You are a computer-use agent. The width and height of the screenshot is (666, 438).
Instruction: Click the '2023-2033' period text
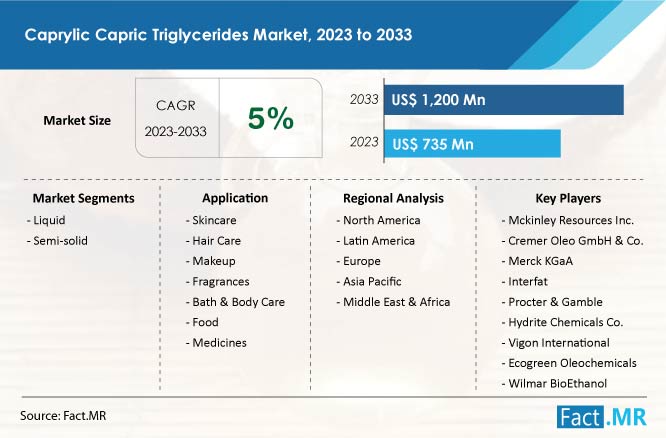pos(175,131)
